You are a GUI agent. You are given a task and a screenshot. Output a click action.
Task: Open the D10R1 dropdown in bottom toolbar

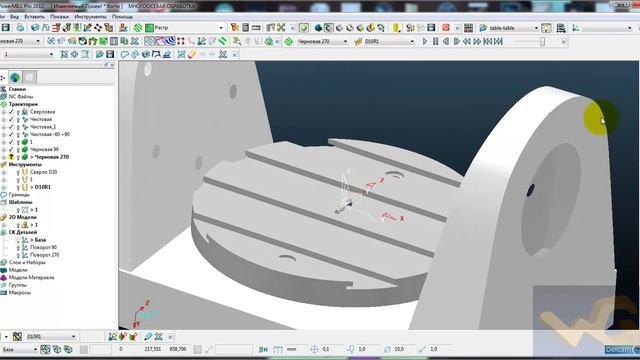(x=73, y=337)
